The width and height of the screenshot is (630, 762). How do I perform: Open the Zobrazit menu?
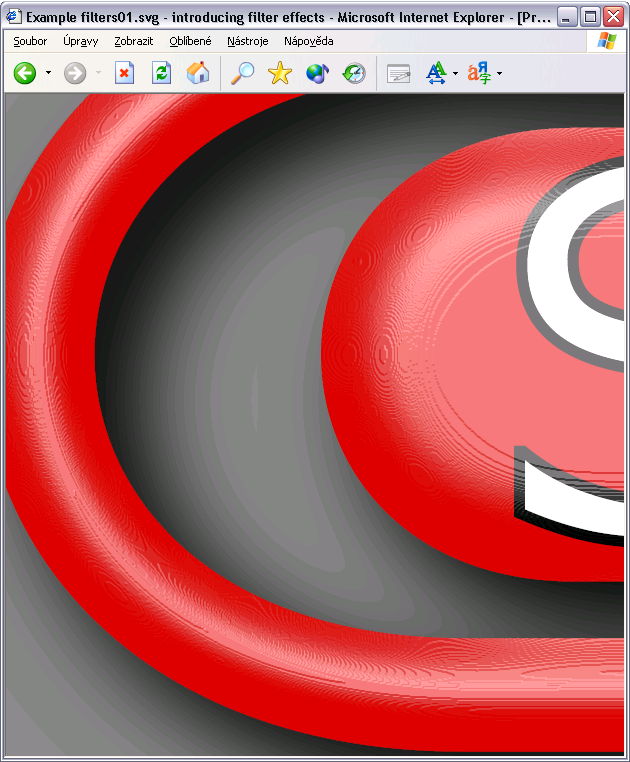click(x=134, y=41)
